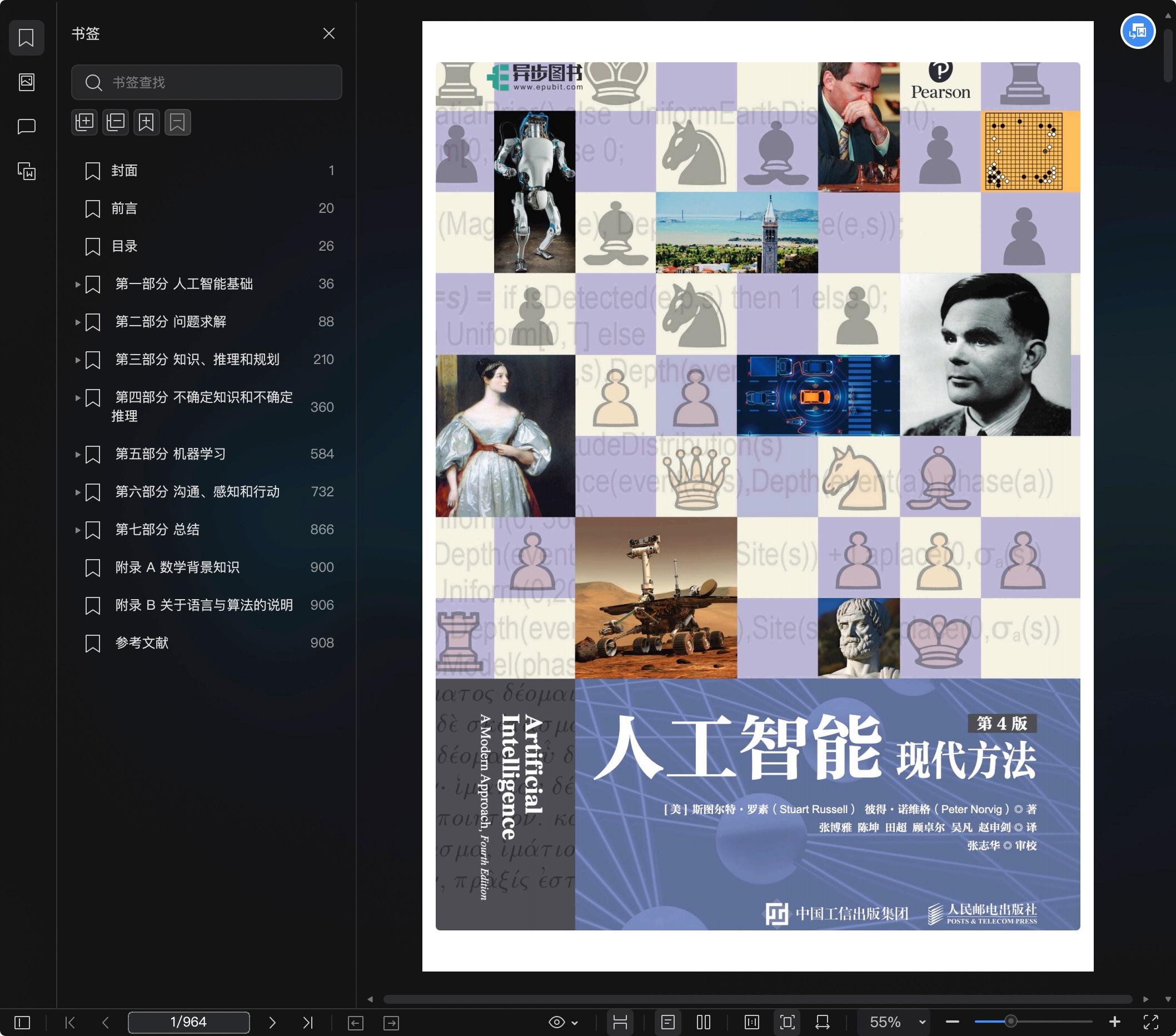Click the scroll-down arrow at right edge
Image resolution: width=1176 pixels, height=1036 pixels.
(1168, 999)
